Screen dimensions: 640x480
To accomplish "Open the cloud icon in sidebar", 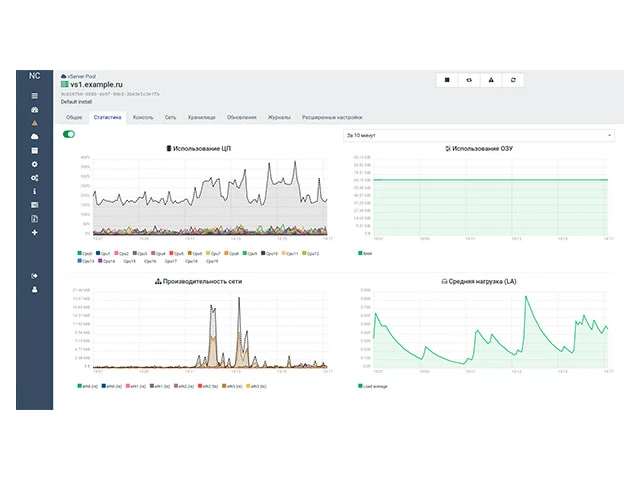I will point(35,136).
